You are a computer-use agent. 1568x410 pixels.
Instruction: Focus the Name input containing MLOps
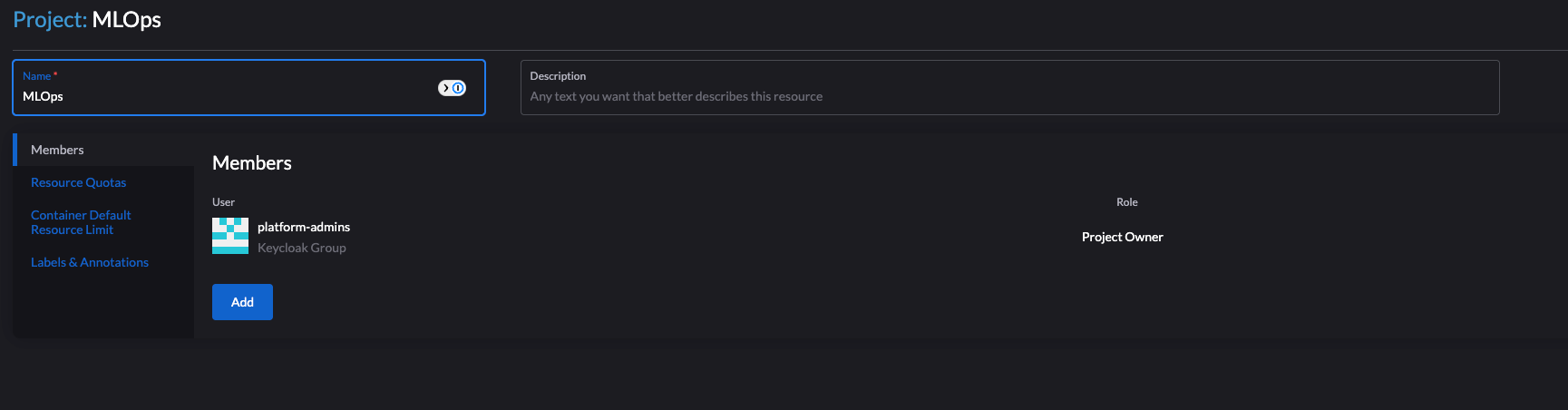pyautogui.click(x=248, y=88)
